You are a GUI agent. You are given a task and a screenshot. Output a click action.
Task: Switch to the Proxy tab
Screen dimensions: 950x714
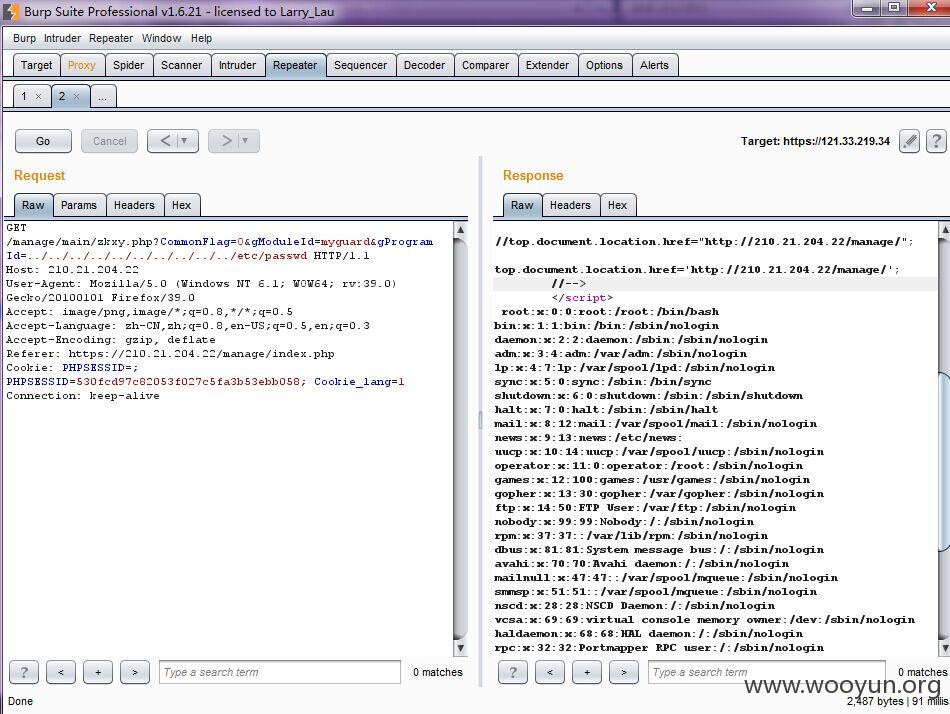click(x=82, y=65)
